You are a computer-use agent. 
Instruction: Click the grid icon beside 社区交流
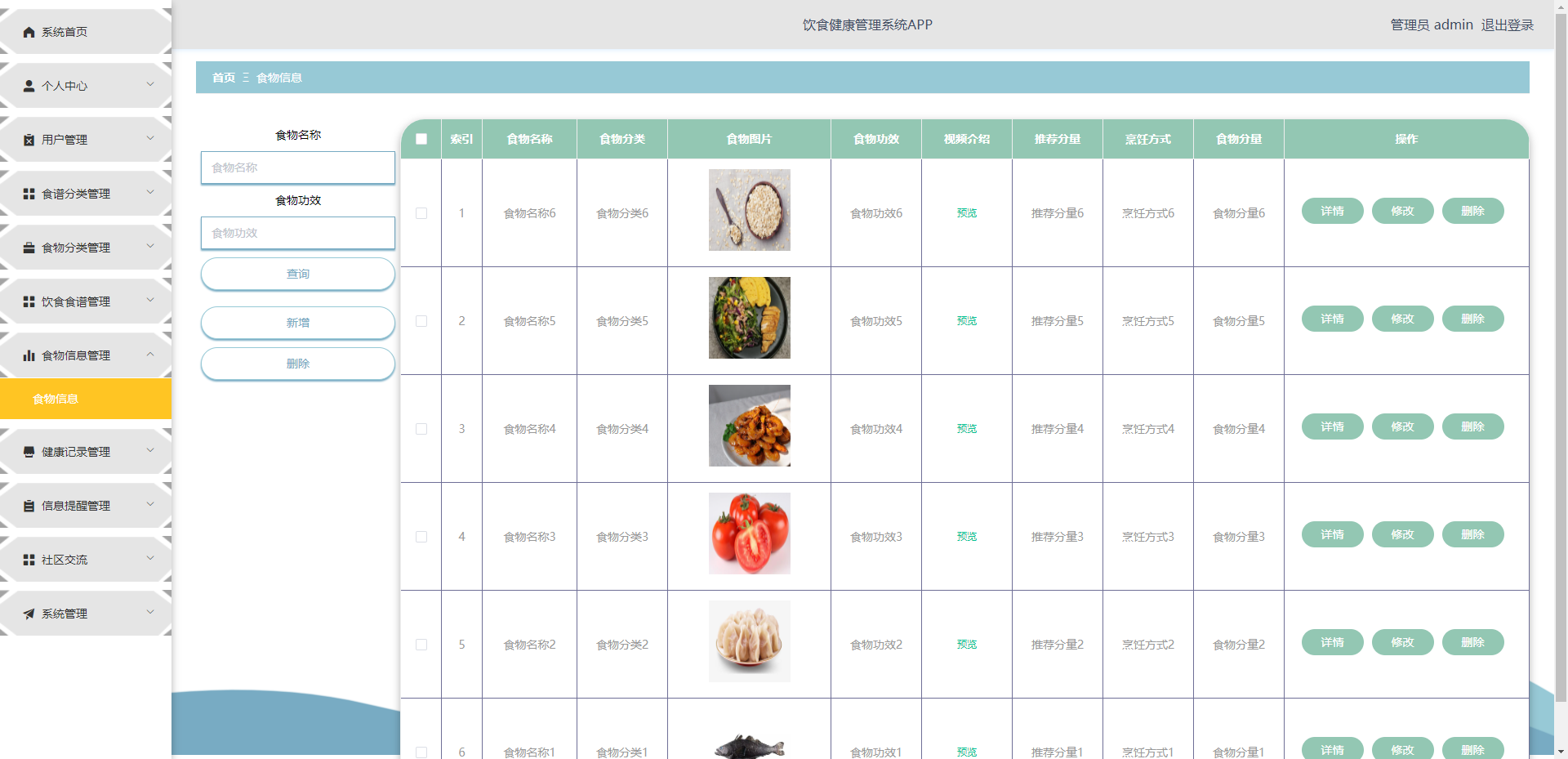tap(29, 560)
